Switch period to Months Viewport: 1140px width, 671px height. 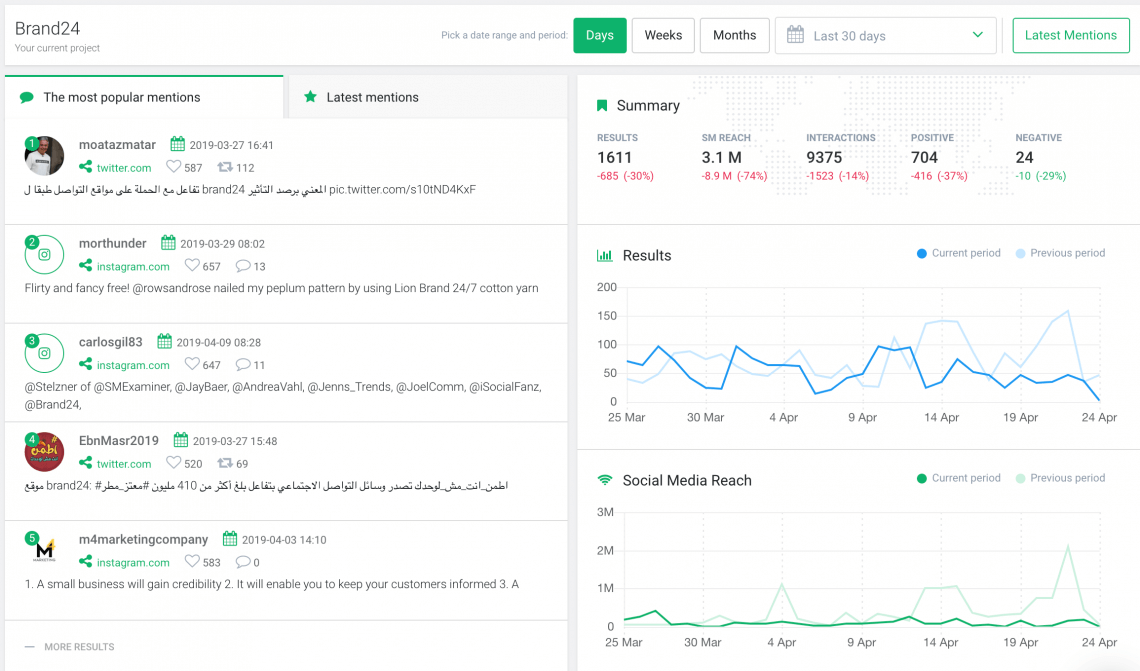734,36
